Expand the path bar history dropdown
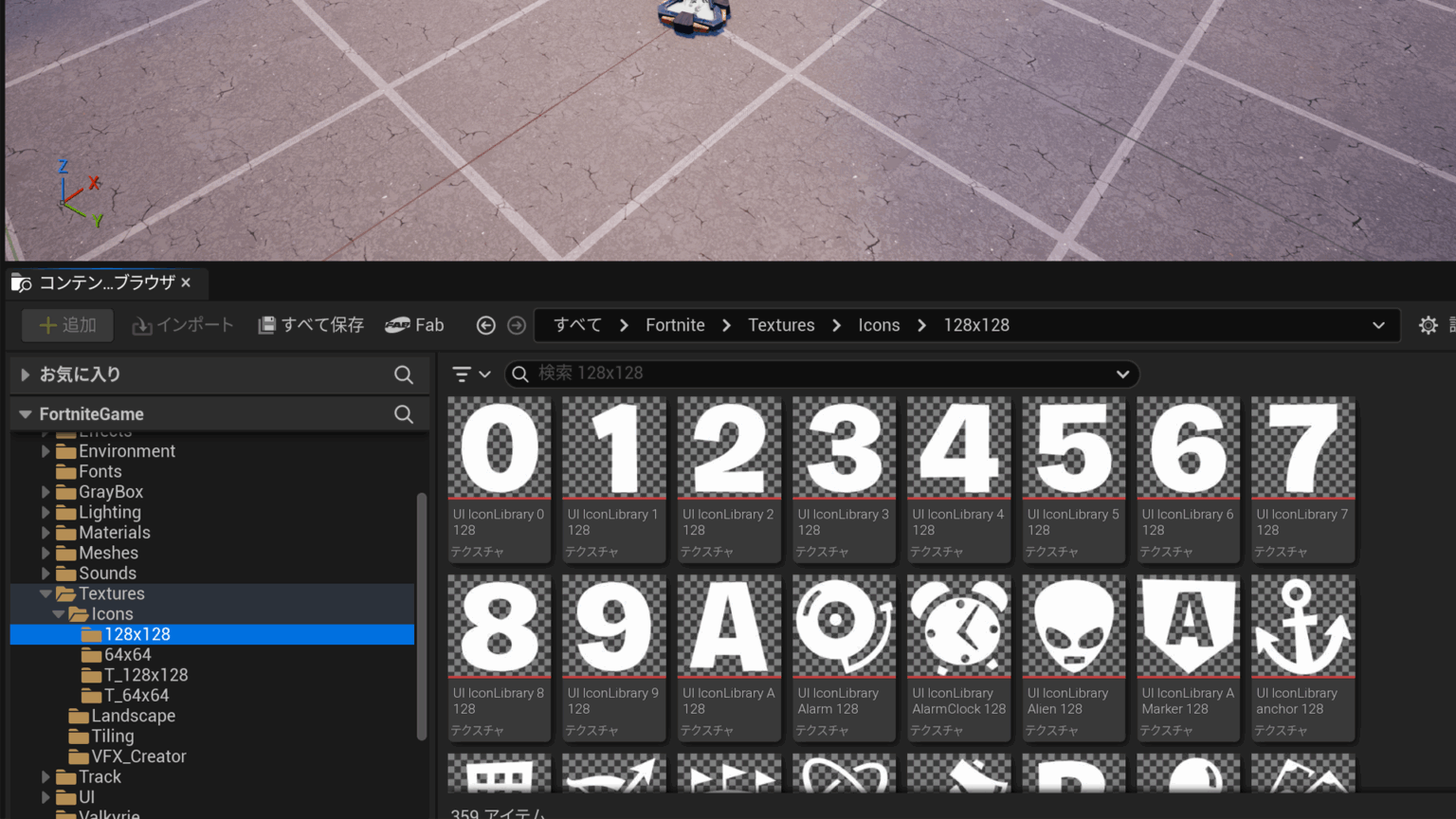Viewport: 1456px width, 819px height. 1378,325
